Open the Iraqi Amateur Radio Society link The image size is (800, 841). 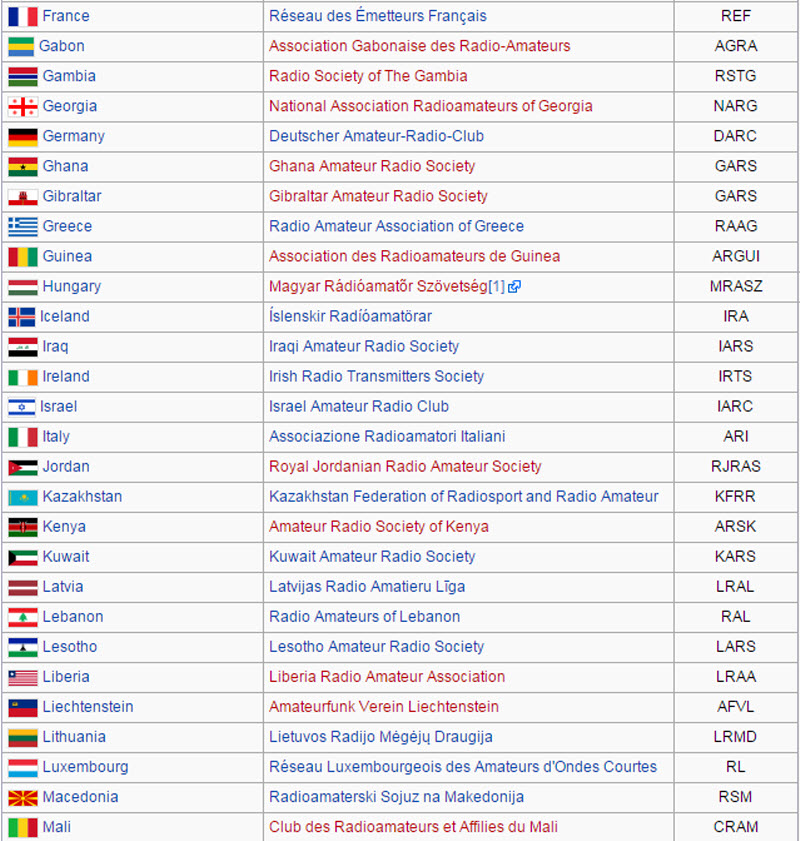pos(364,346)
